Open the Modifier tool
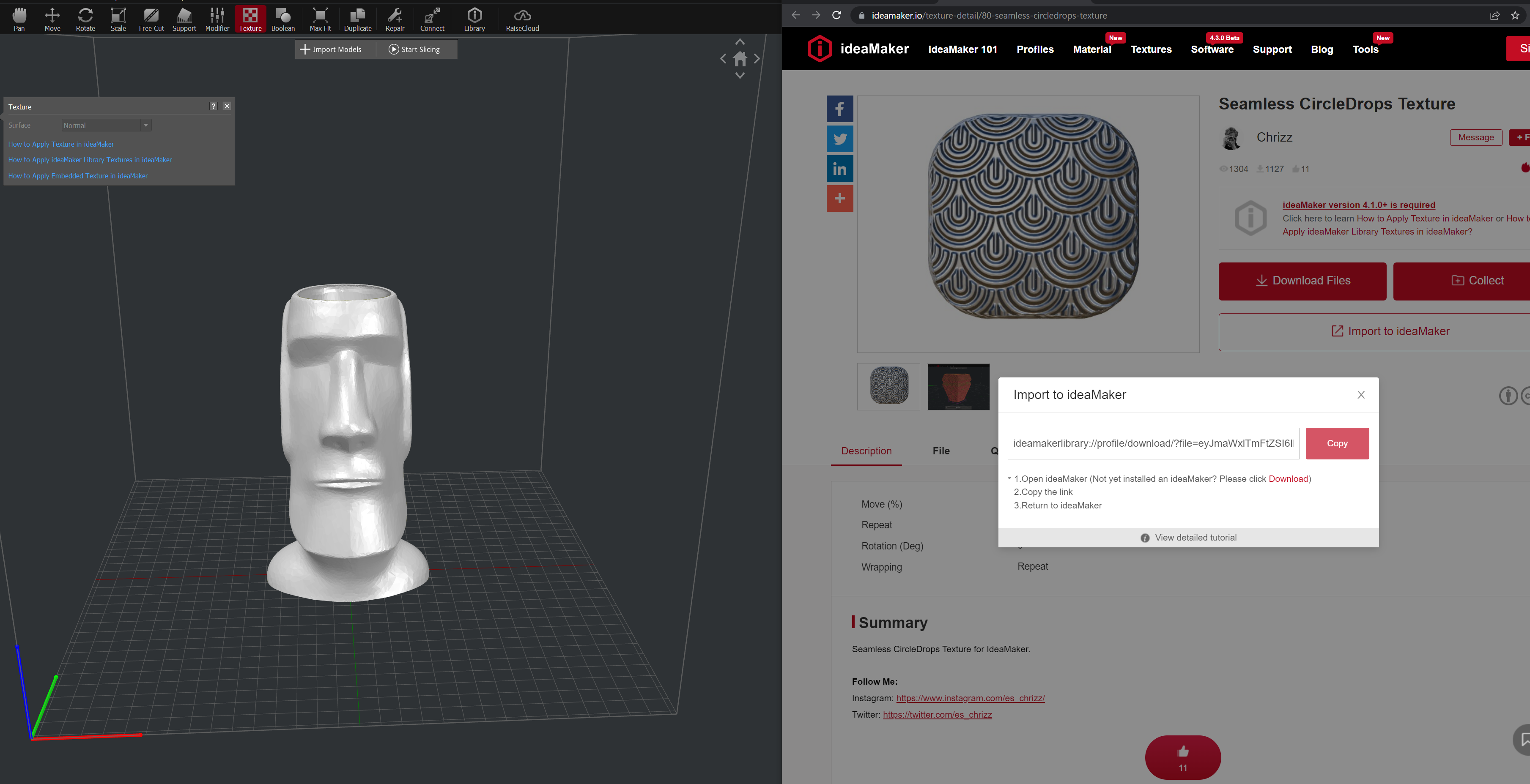This screenshot has height=784, width=1530. (217, 19)
